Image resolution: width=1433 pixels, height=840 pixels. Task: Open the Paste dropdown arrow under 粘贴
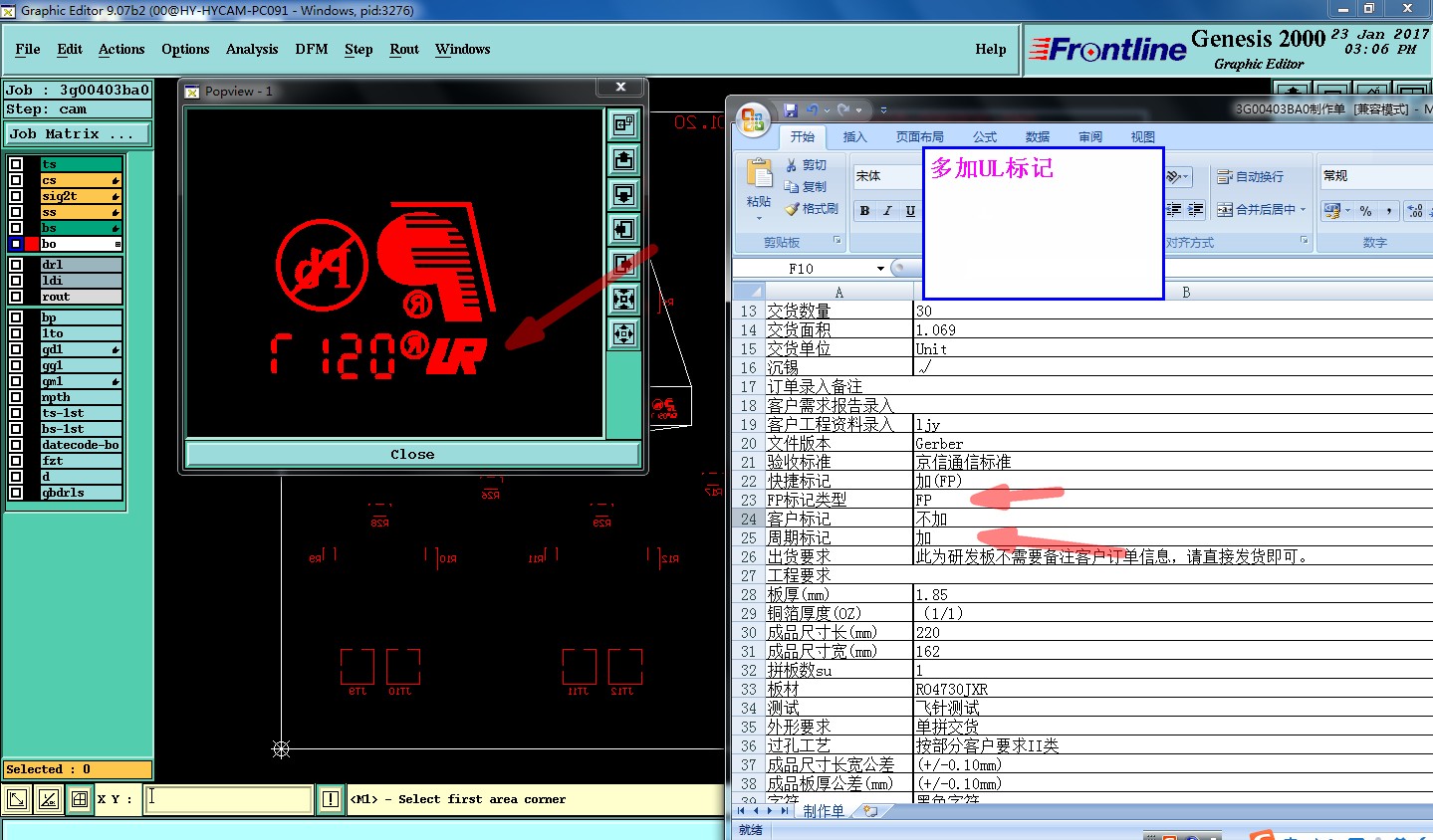point(759,218)
